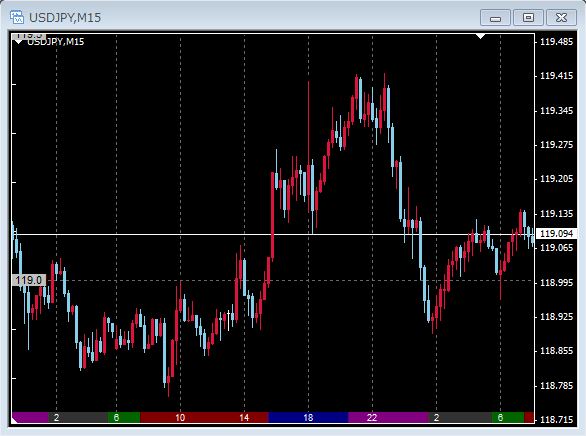The height and width of the screenshot is (436, 586).
Task: Click the 119.485 level on price scale
Action: [x=556, y=41]
